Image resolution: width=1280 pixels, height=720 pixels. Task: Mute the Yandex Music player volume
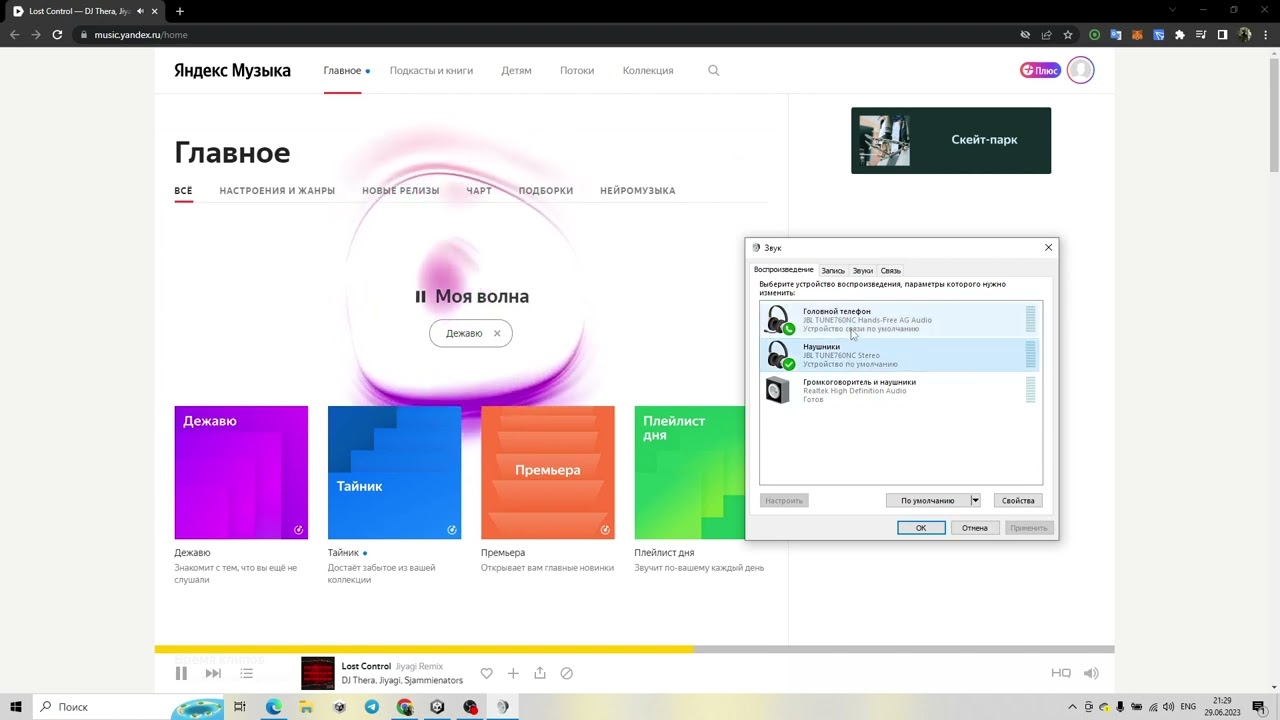pyautogui.click(x=1091, y=674)
